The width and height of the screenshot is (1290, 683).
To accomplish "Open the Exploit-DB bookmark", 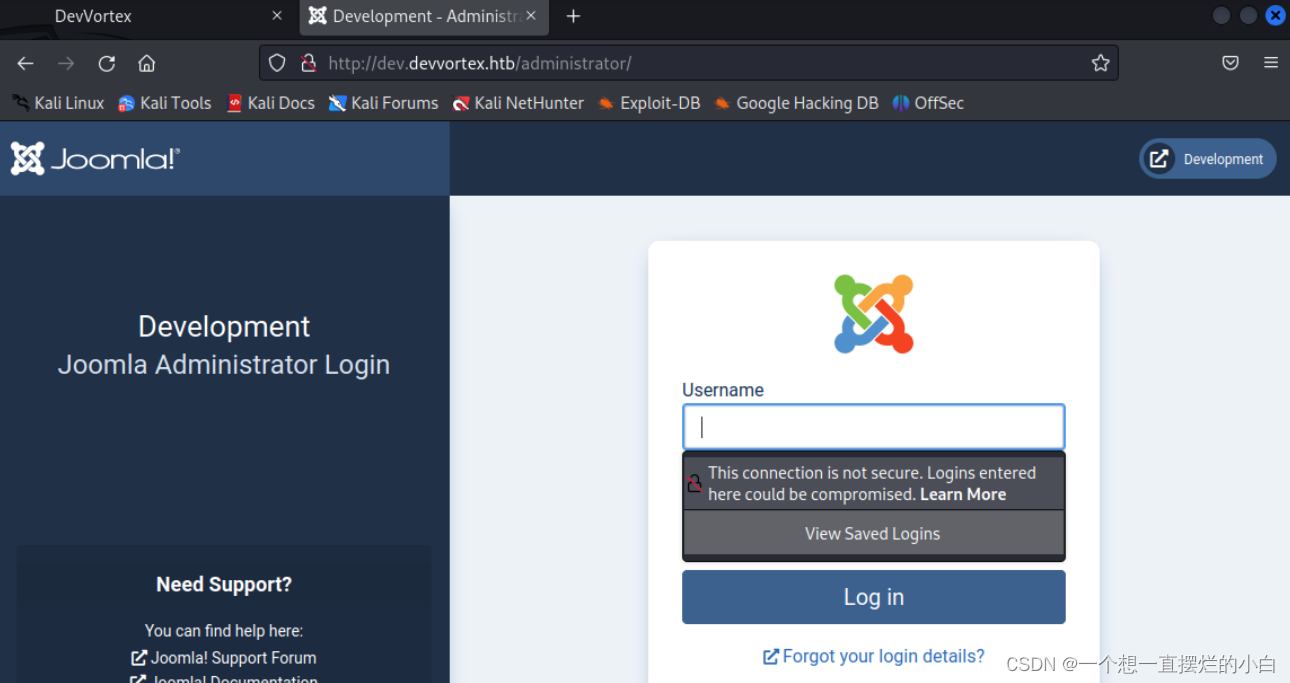I will click(649, 102).
